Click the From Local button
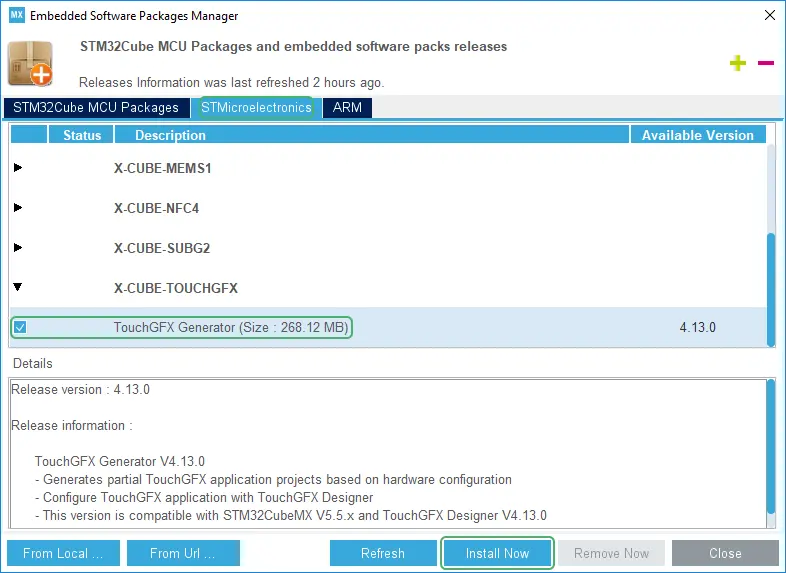786x573 pixels. pos(63,553)
